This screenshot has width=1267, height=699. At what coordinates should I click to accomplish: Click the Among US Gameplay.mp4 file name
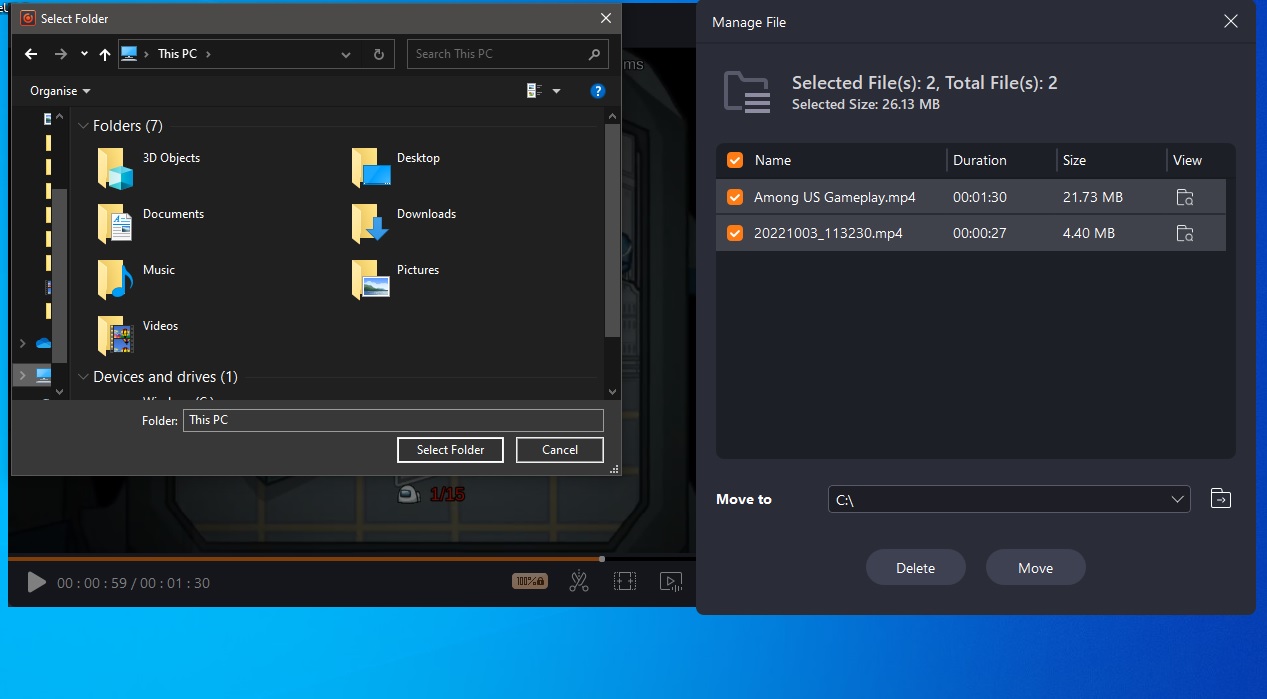point(835,197)
